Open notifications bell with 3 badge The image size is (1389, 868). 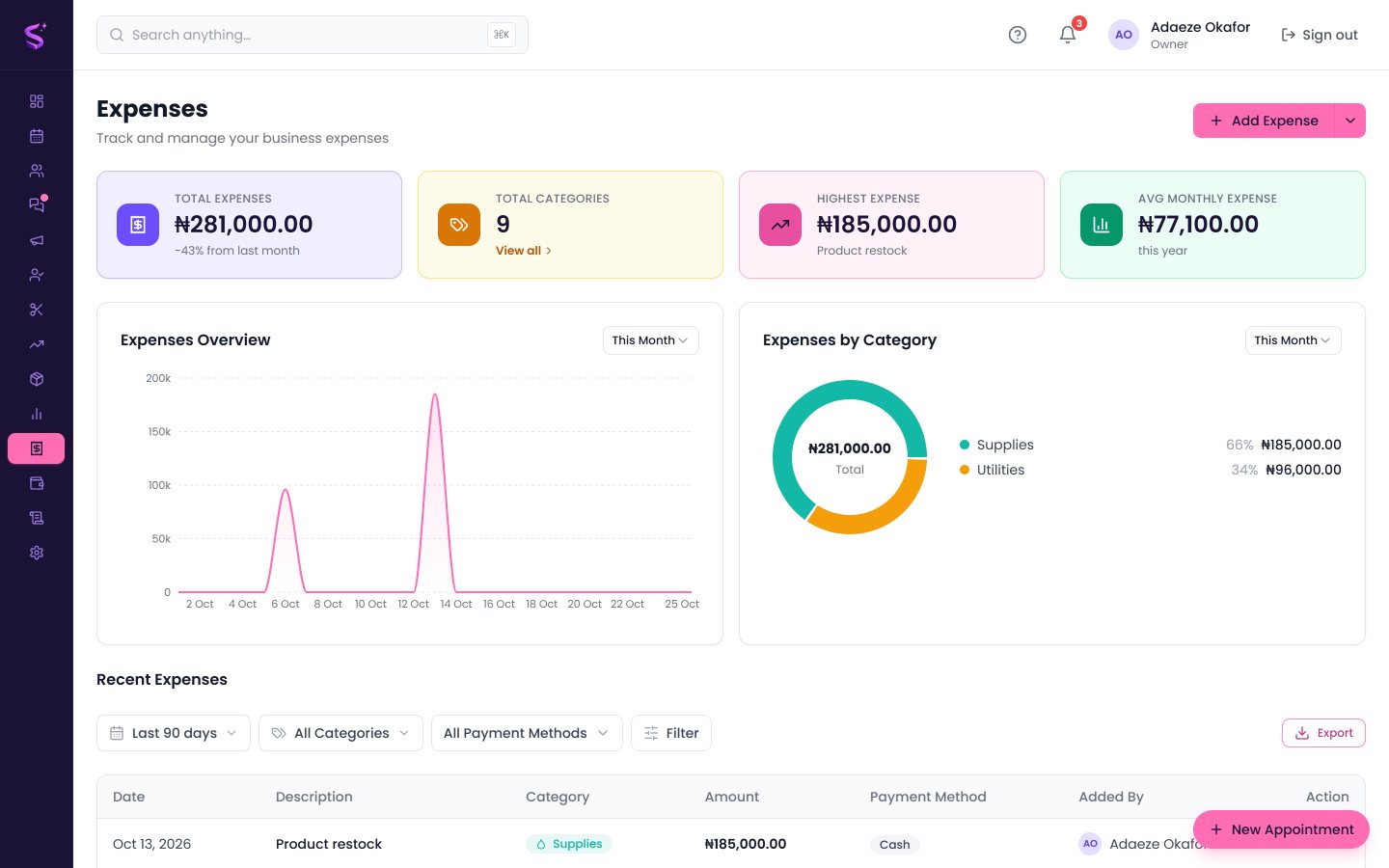1068,35
